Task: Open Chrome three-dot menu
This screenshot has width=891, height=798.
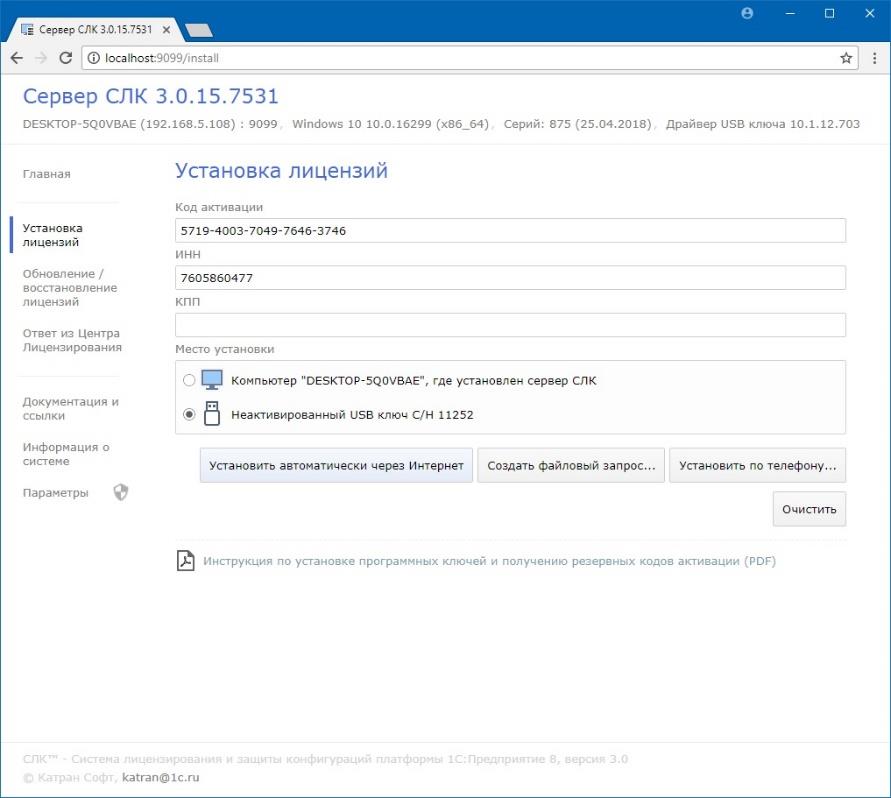Action: click(x=875, y=58)
